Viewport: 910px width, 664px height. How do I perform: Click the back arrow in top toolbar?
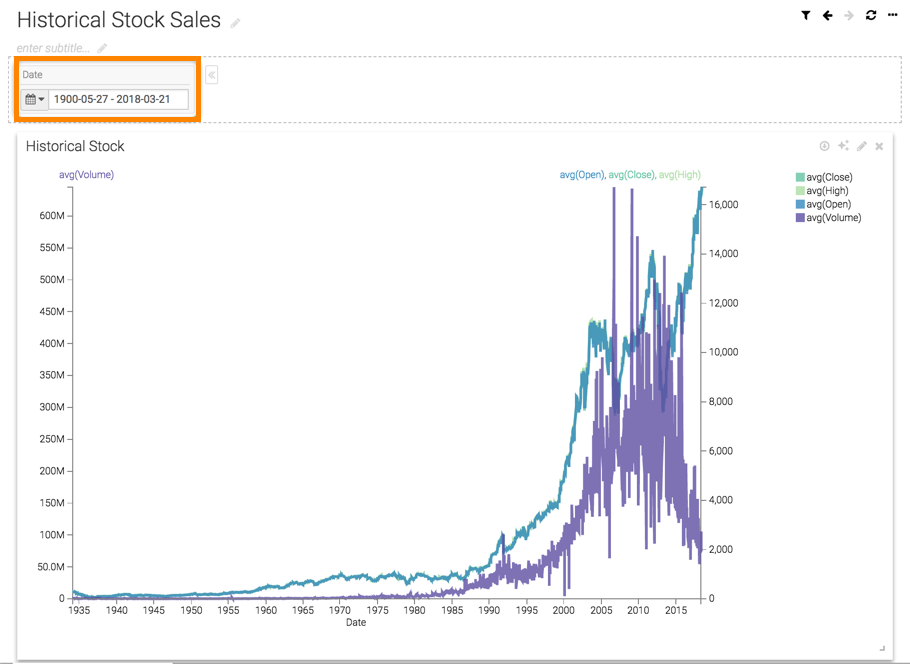(828, 16)
